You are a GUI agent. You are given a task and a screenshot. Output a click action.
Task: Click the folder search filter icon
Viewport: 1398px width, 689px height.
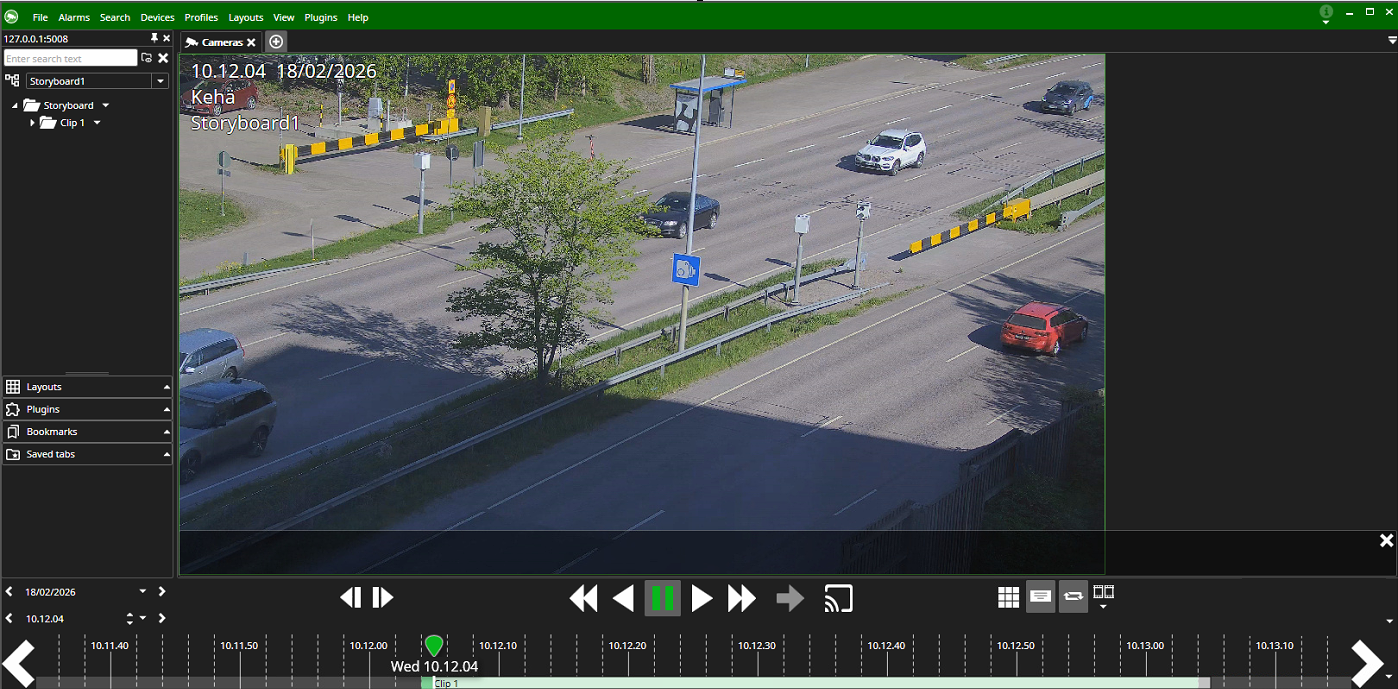coord(147,58)
